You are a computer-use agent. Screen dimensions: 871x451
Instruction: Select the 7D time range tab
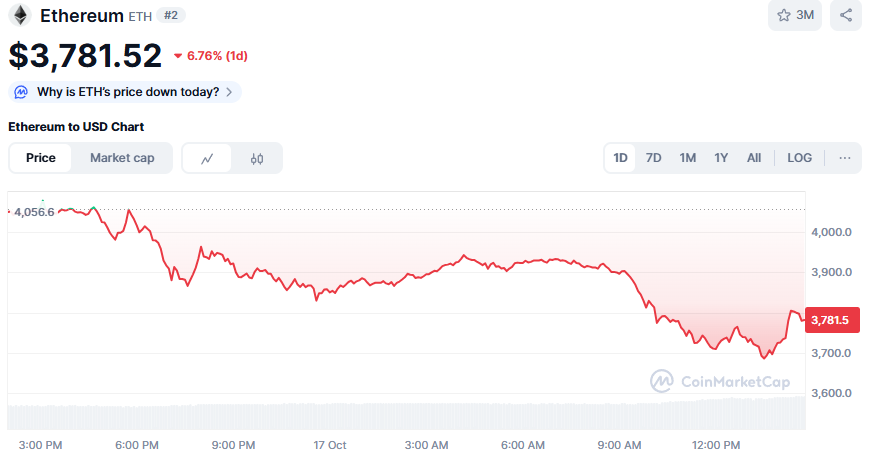(653, 158)
